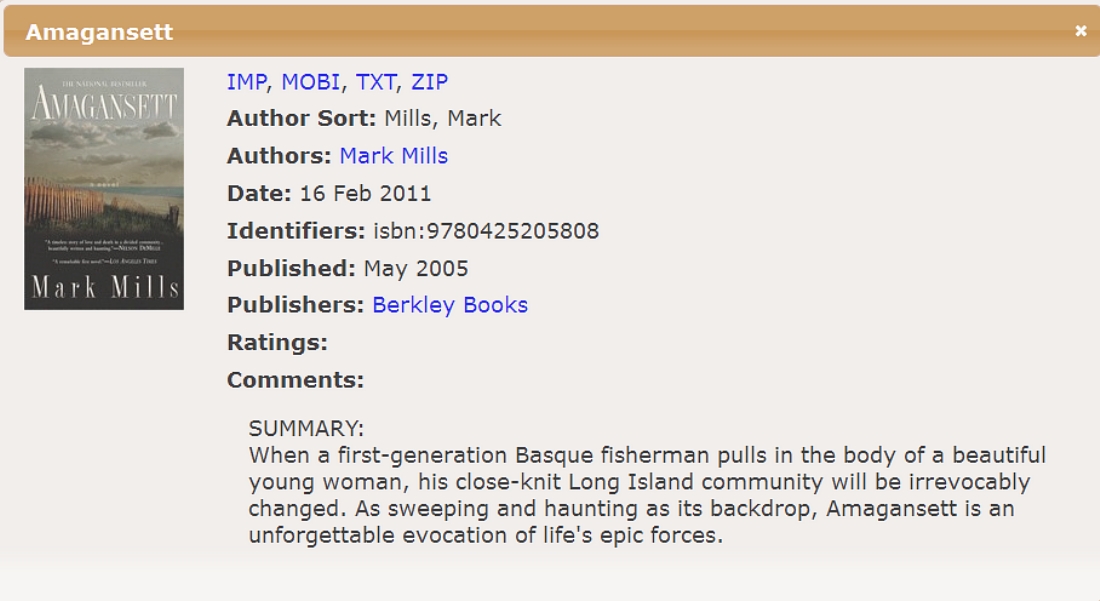Download the ZIP archive
Image resolution: width=1100 pixels, height=601 pixels.
click(429, 82)
